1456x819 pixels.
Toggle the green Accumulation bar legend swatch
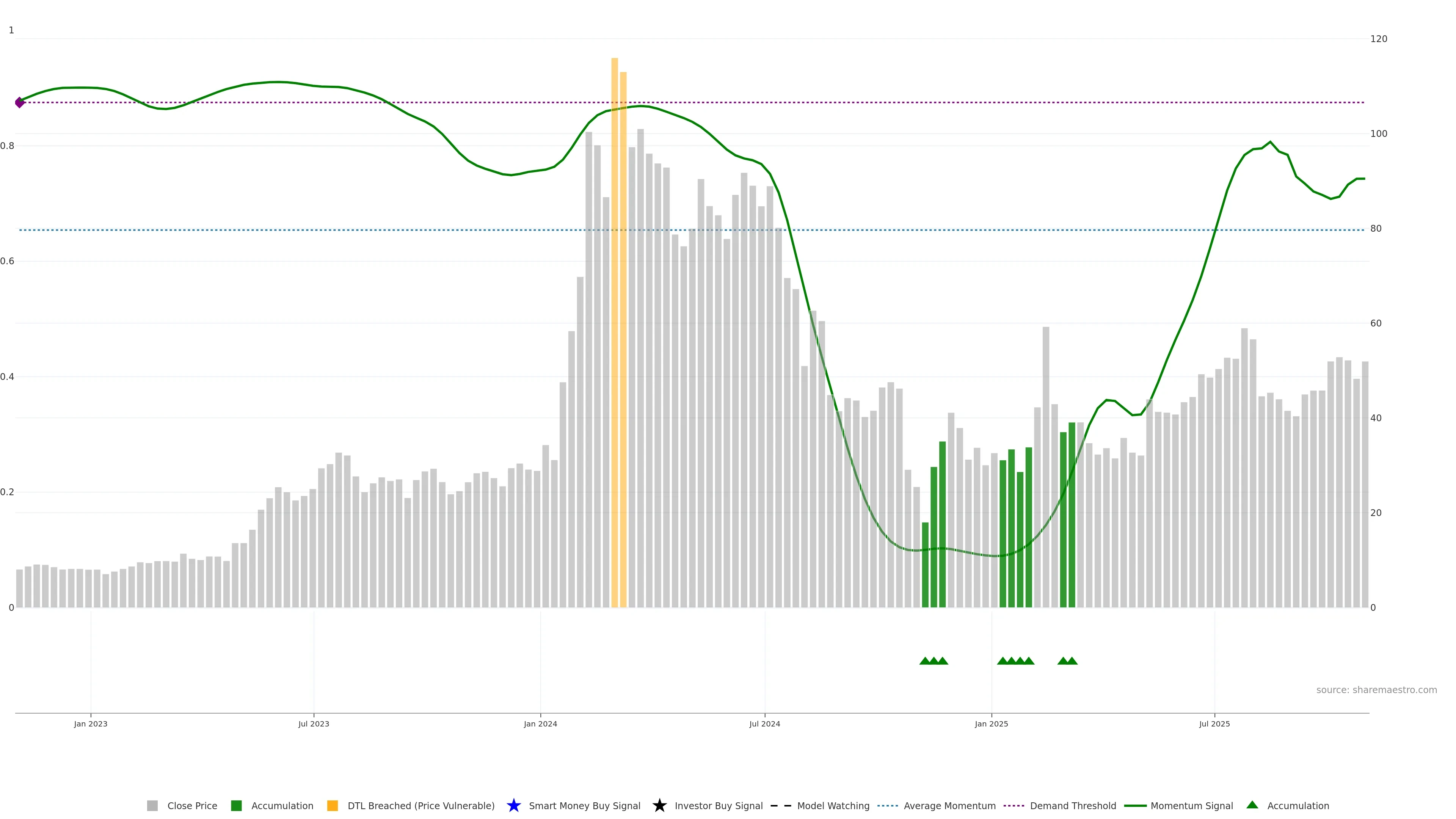click(x=236, y=805)
